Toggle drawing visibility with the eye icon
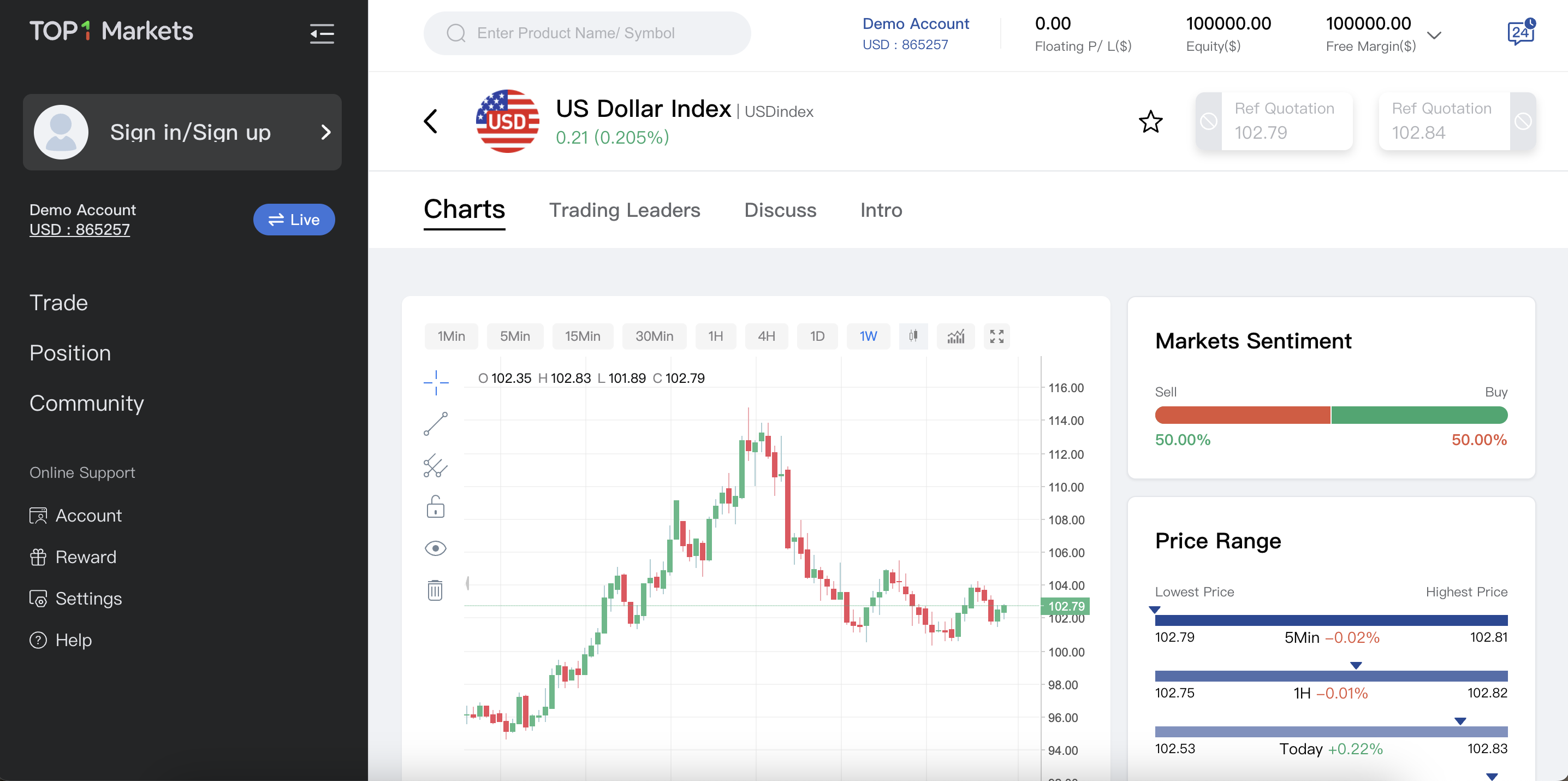Viewport: 1568px width, 781px height. [435, 548]
